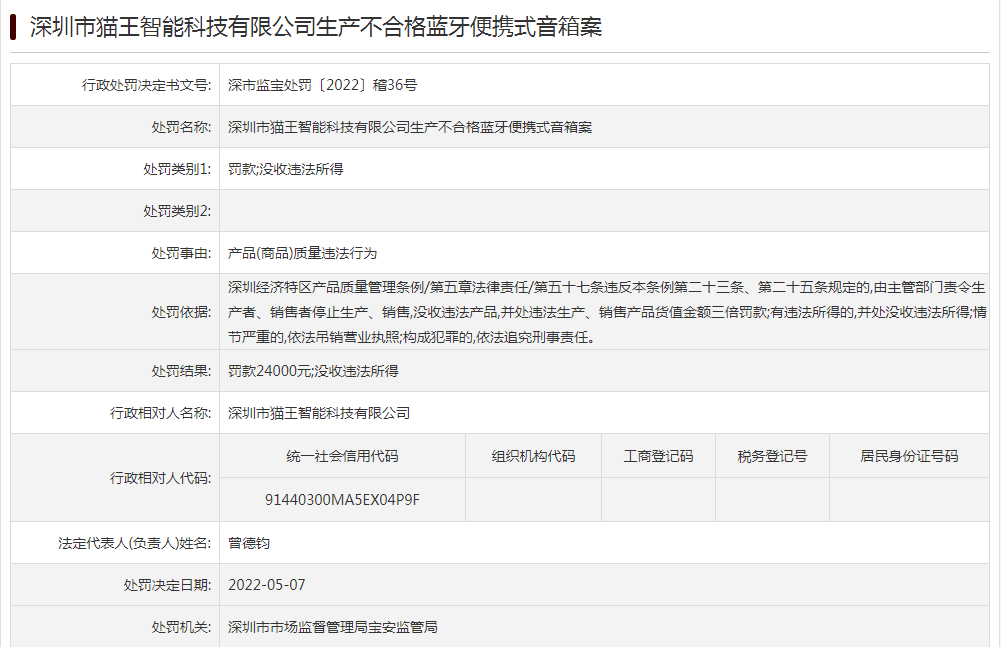Click the 税务登记号 column header
The height and width of the screenshot is (647, 1001).
[x=772, y=456]
